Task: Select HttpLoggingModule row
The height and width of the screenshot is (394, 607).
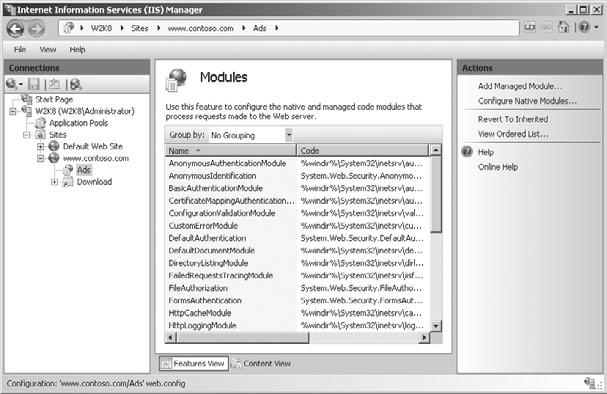Action: click(297, 325)
